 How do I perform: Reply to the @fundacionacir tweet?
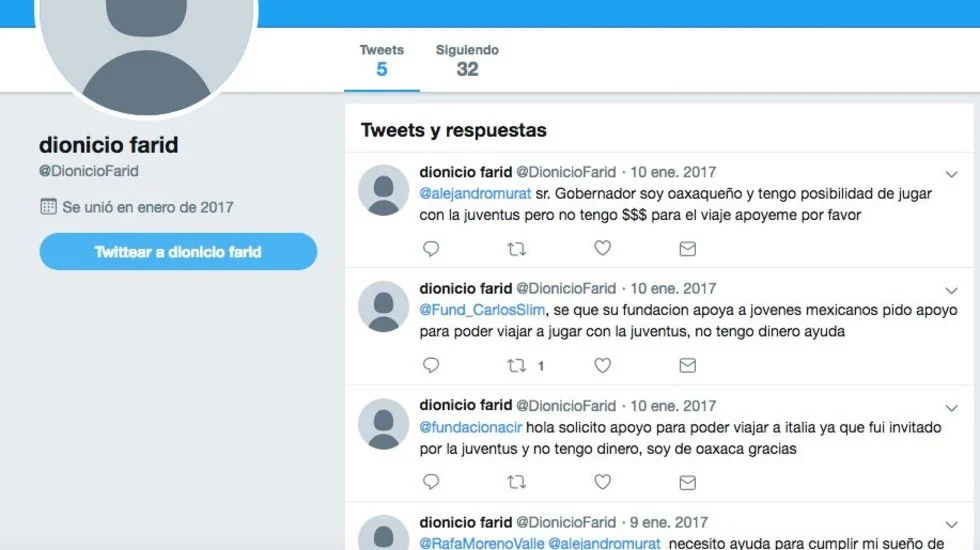click(431, 482)
